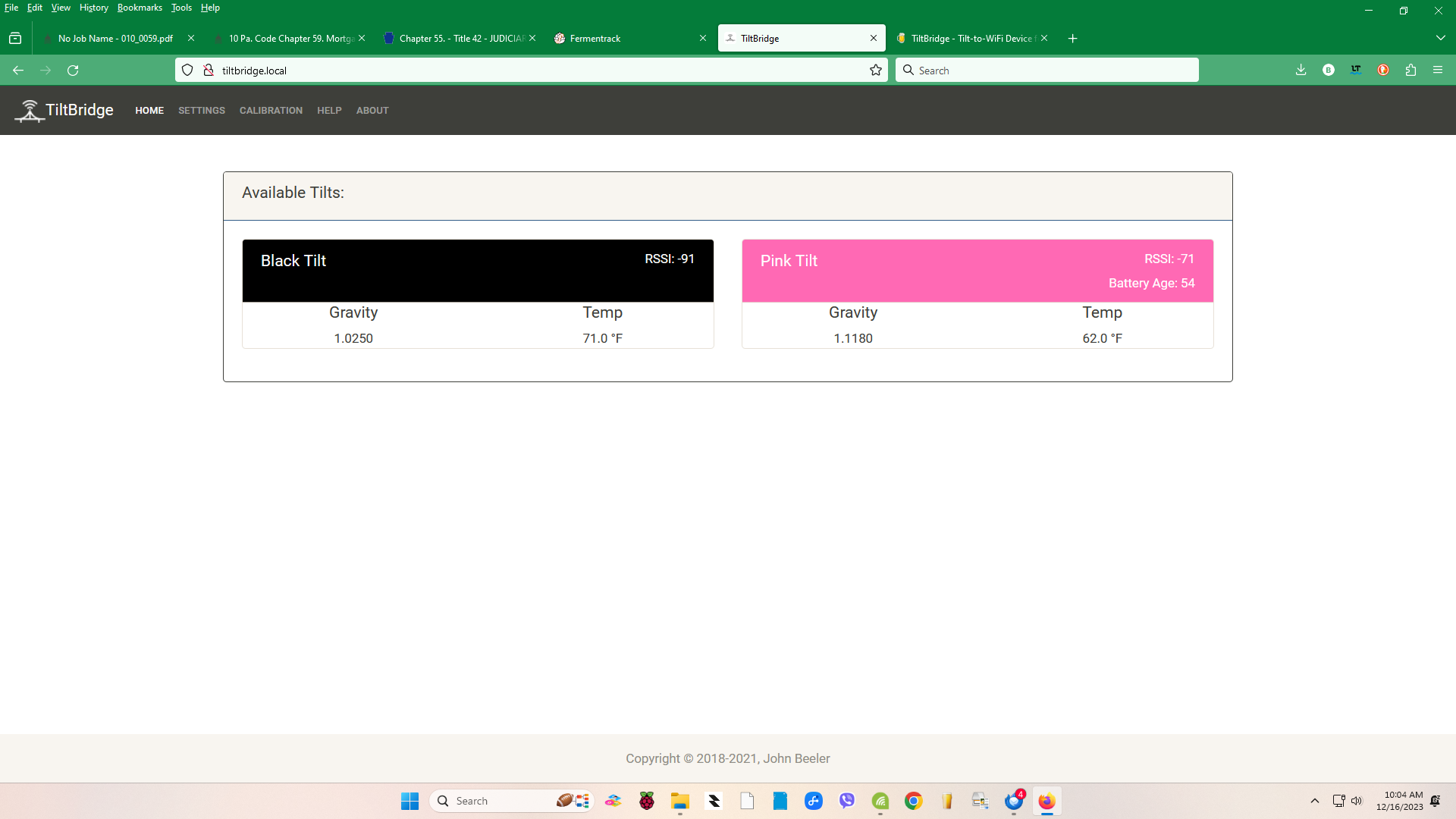Open Viber from taskbar
Viewport: 1456px width, 819px height.
pos(847,801)
